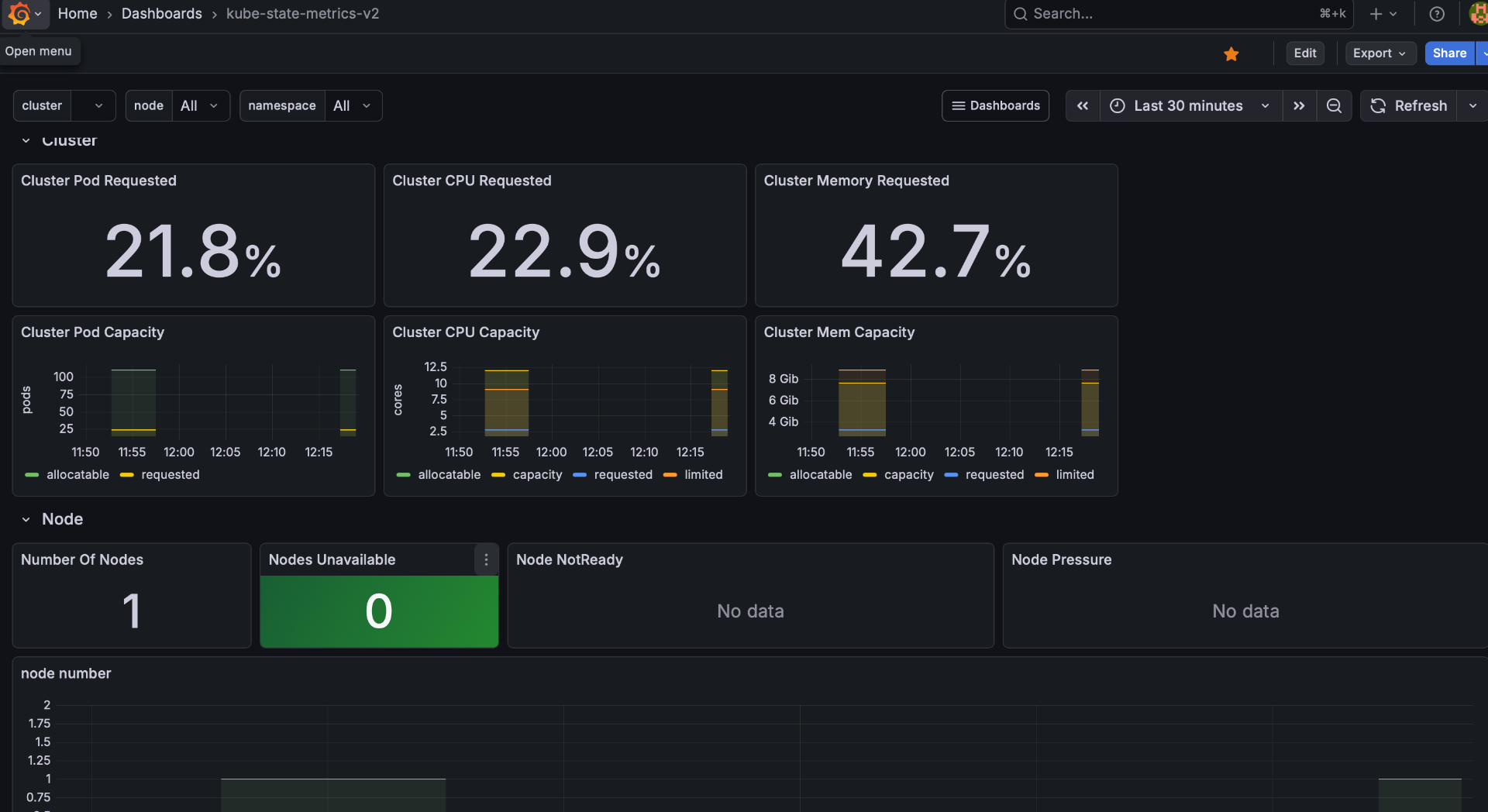Open the plus new-item menu
1488x812 pixels.
click(x=1383, y=14)
